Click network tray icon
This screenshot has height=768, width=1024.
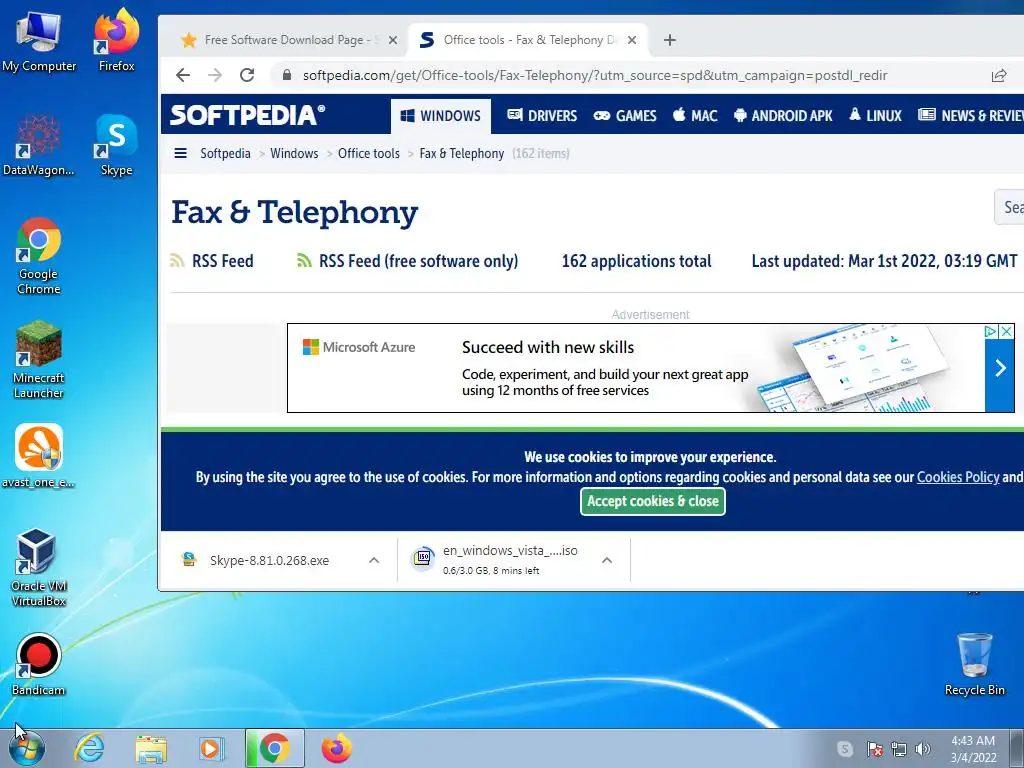click(x=899, y=749)
